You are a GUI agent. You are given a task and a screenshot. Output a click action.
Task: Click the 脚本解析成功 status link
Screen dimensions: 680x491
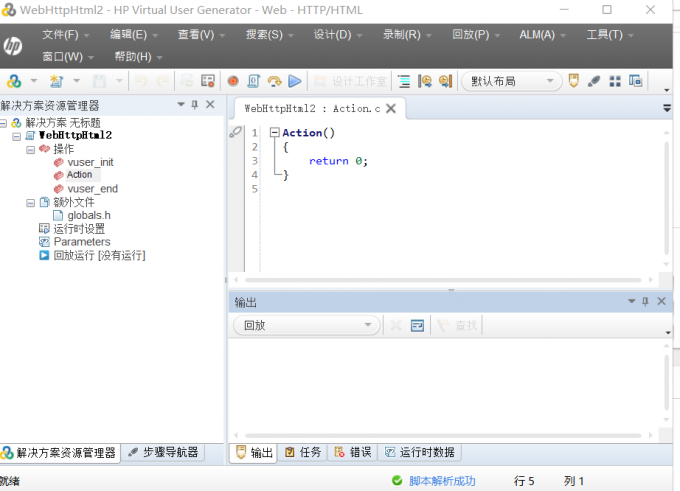pyautogui.click(x=442, y=481)
